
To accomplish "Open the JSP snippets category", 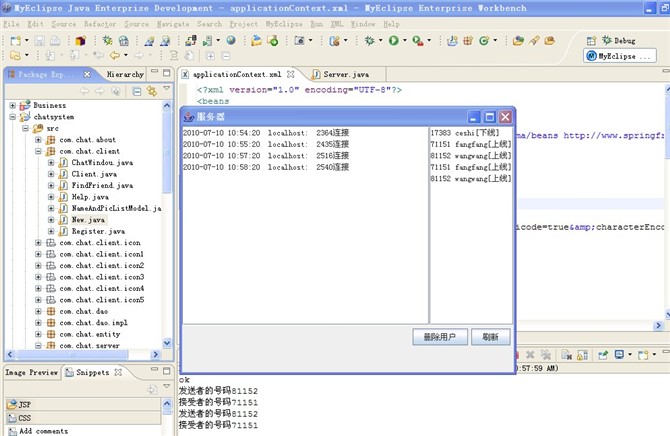I will (x=83, y=404).
